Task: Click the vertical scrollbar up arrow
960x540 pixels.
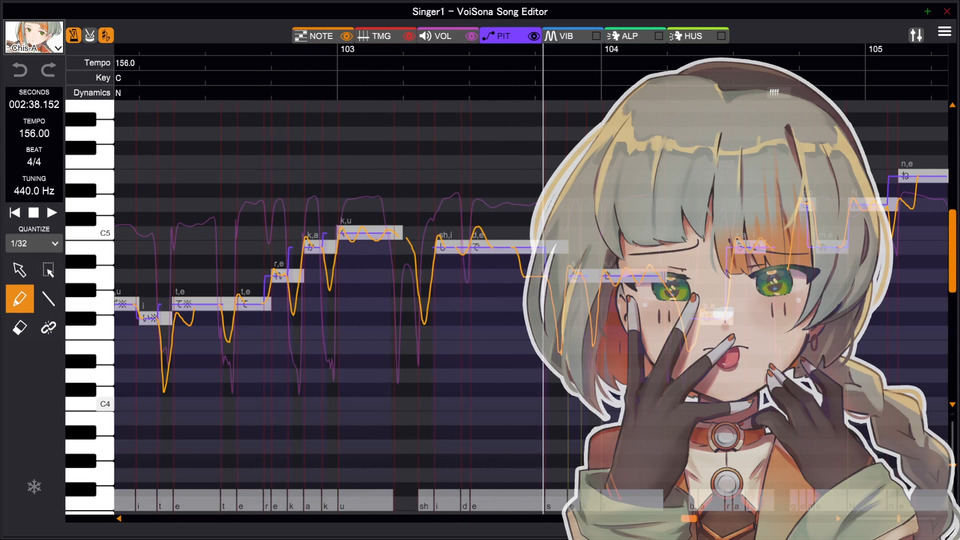Action: pos(952,105)
